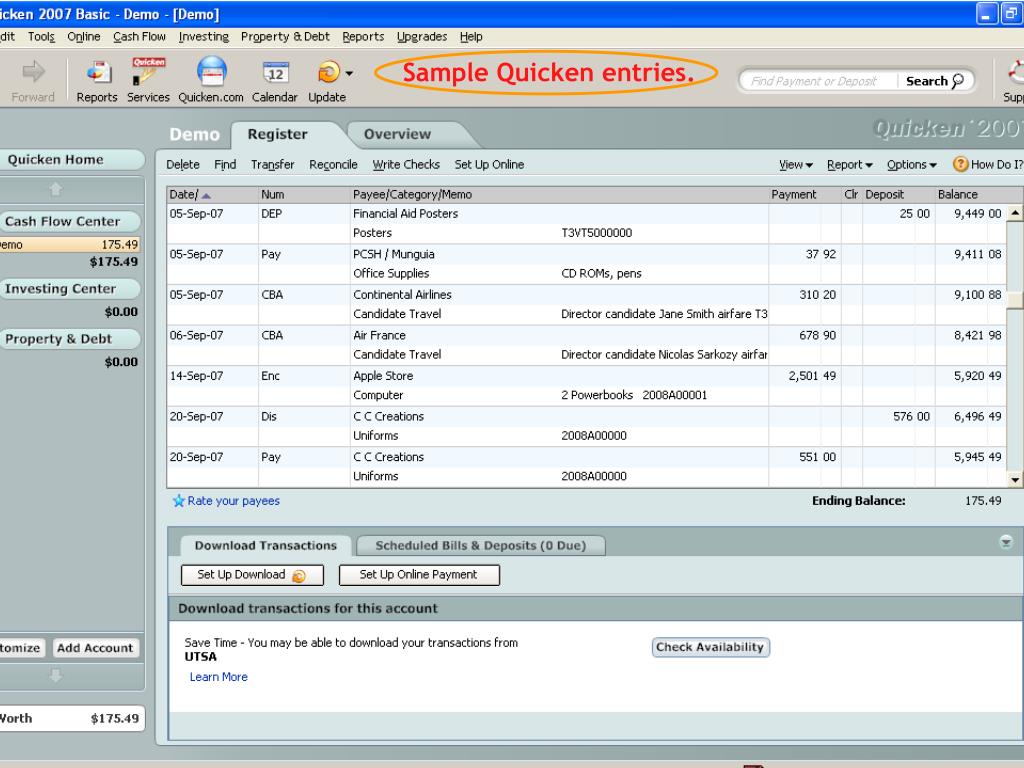This screenshot has width=1024, height=768.
Task: Open the Upgrades menu
Action: [422, 37]
